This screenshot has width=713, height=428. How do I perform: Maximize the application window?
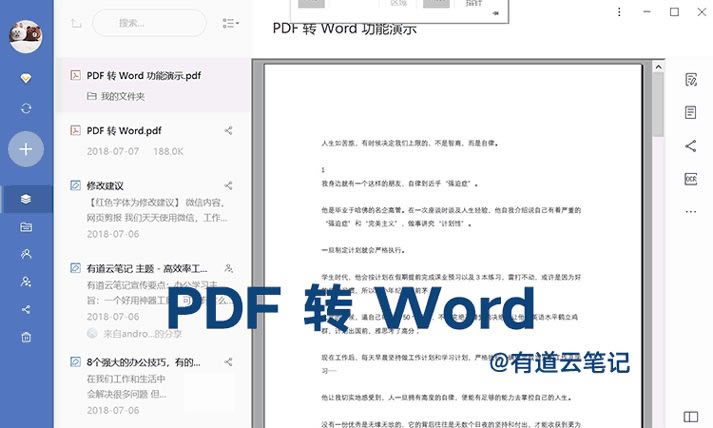[674, 12]
